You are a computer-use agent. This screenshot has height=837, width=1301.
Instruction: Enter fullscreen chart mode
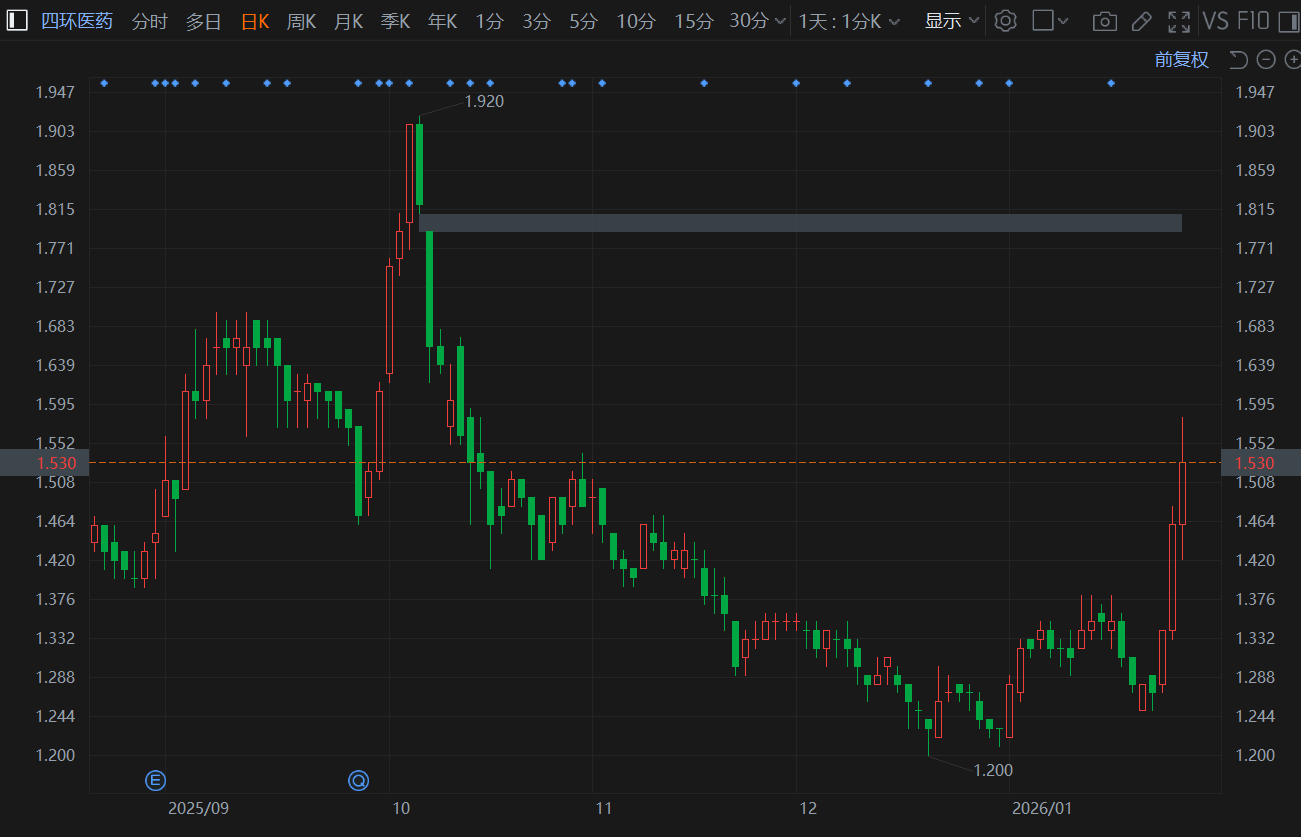coord(1179,21)
